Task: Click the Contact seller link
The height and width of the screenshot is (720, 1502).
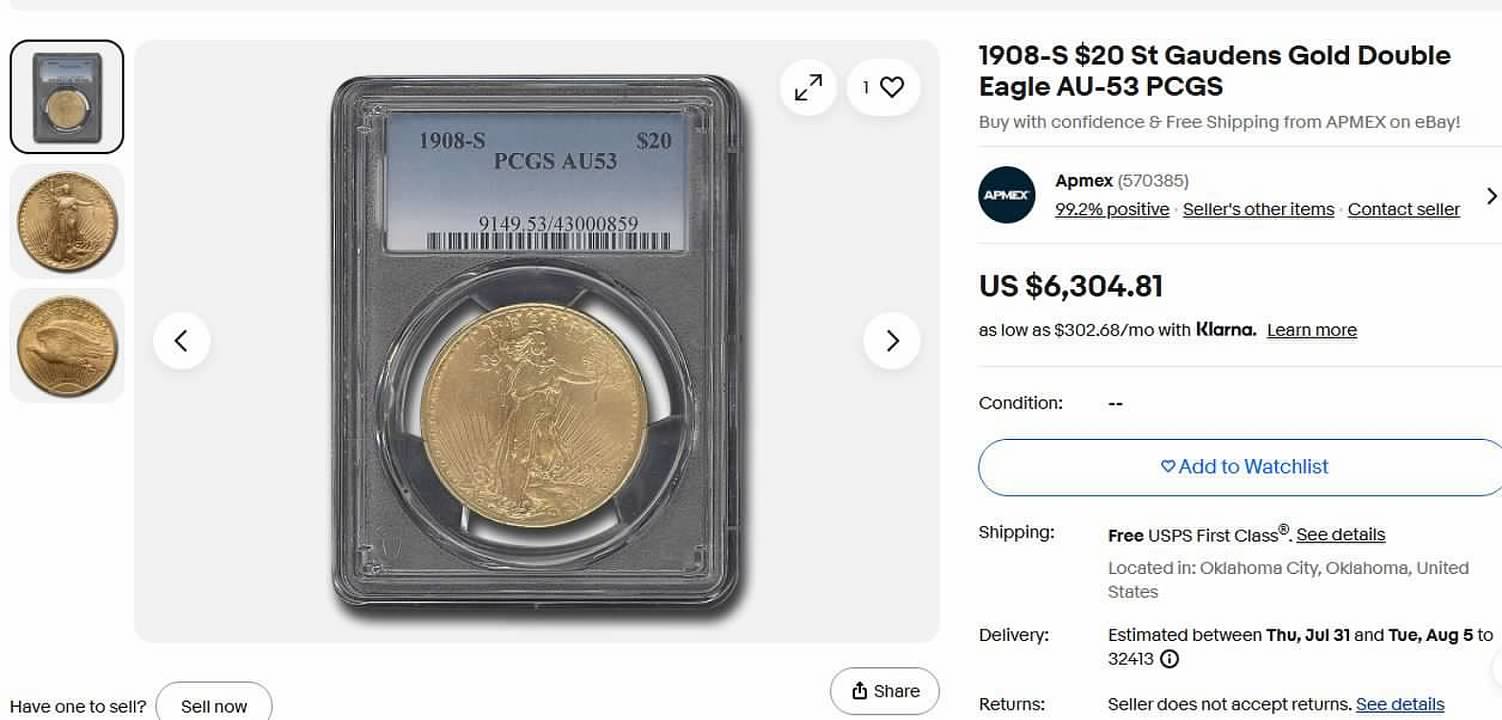Action: pos(1404,209)
